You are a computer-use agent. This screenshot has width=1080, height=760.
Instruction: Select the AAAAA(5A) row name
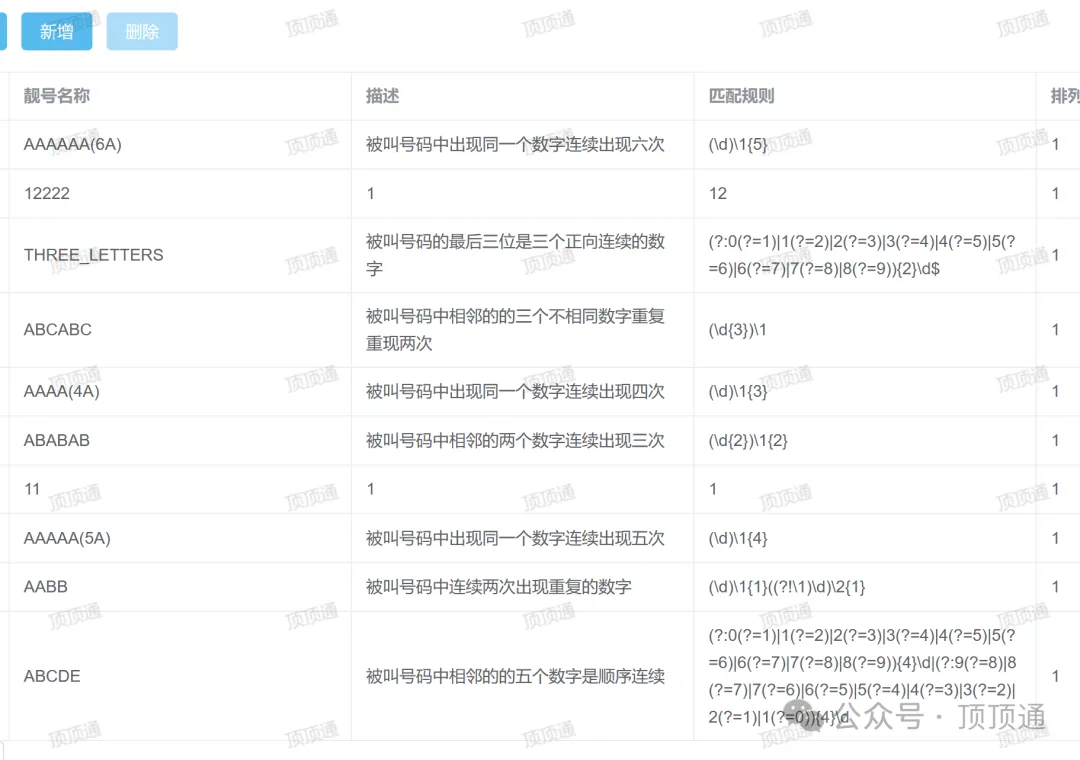[67, 539]
